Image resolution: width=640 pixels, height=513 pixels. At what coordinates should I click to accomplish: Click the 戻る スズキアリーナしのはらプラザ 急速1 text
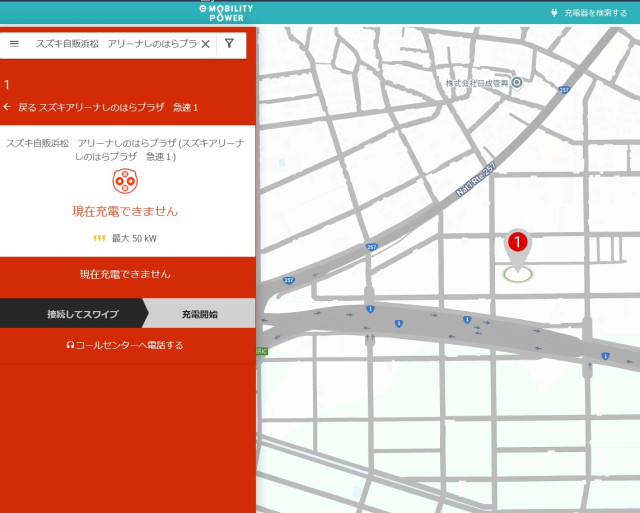[x=108, y=107]
